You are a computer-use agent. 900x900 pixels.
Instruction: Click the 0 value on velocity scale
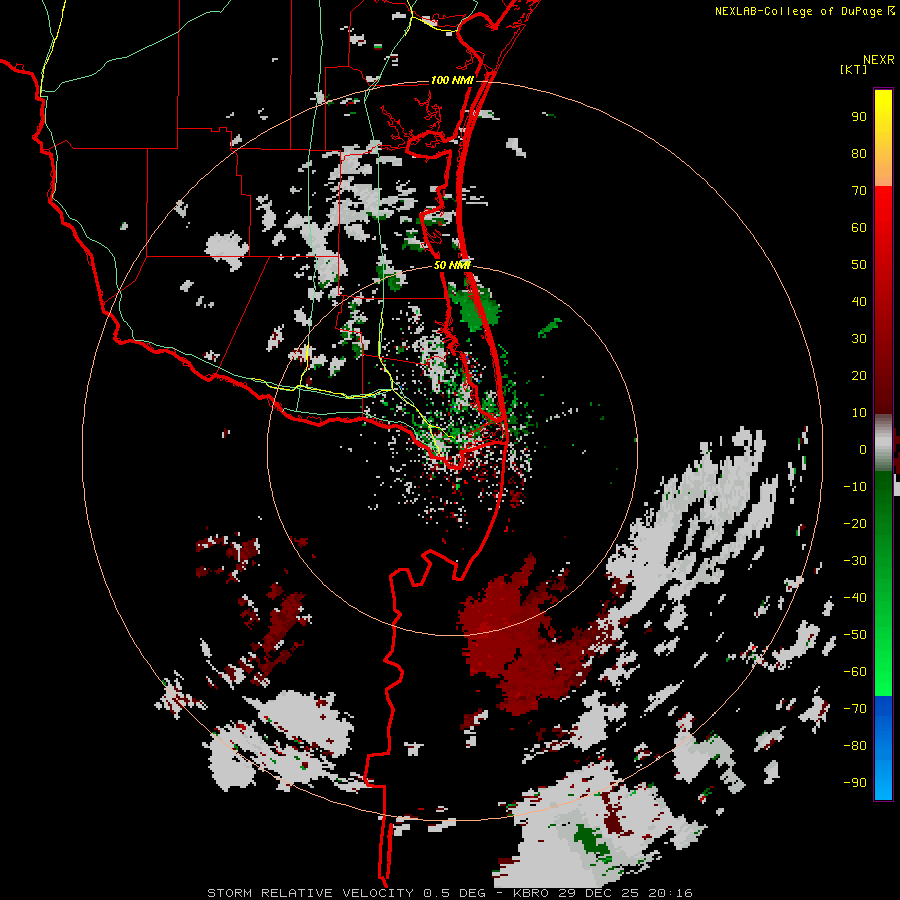[863, 449]
